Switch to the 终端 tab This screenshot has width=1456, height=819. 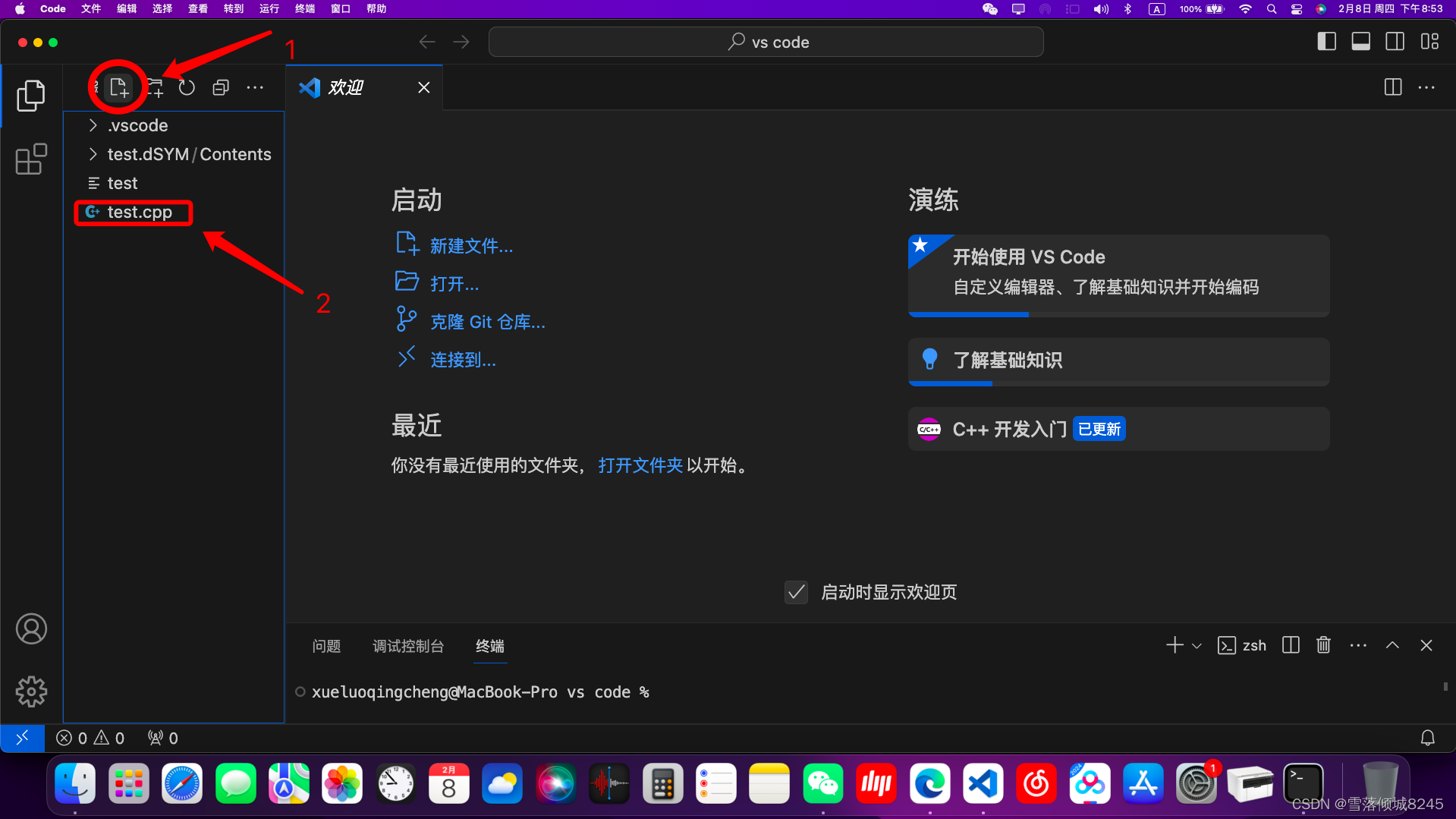tap(490, 646)
